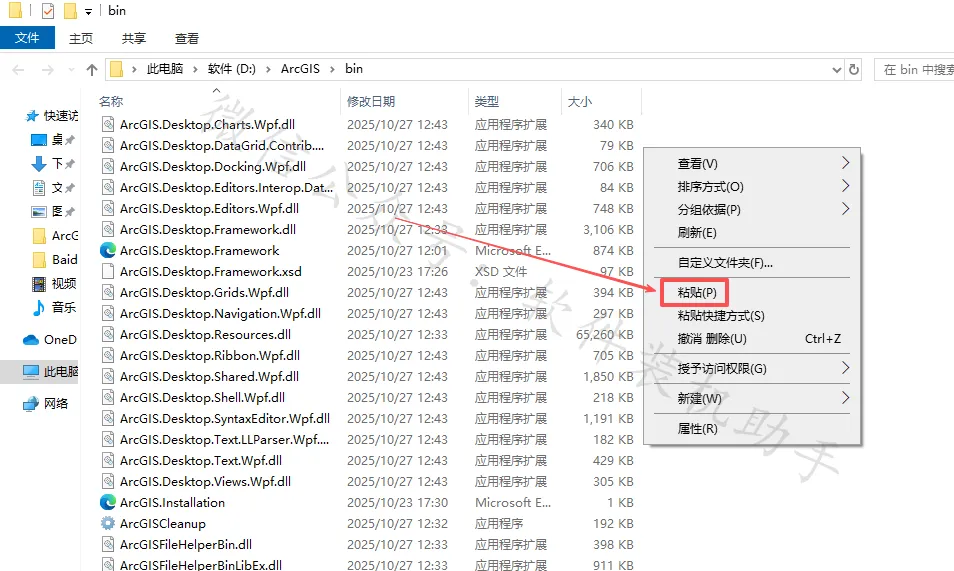
Task: Open quick access toolbar customize dropdown
Action: click(88, 12)
